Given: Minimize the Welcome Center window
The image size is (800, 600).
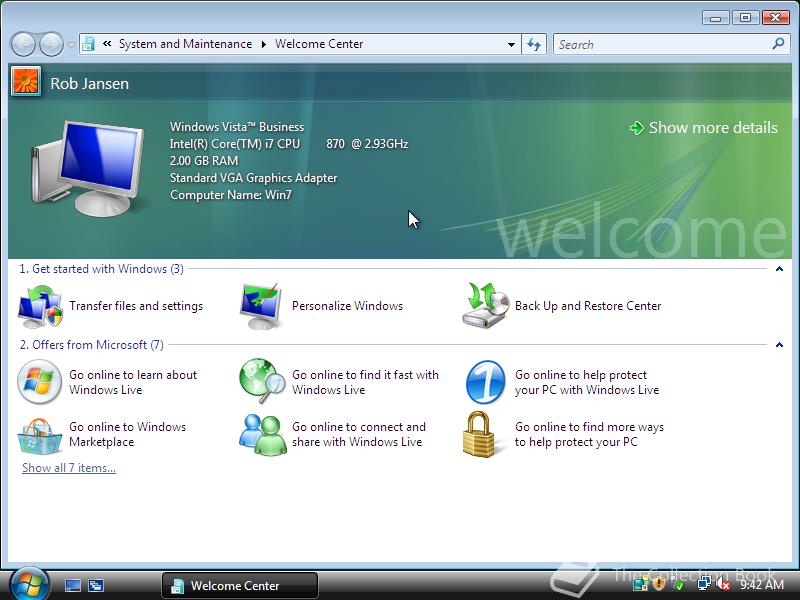Looking at the screenshot, I should click(715, 18).
